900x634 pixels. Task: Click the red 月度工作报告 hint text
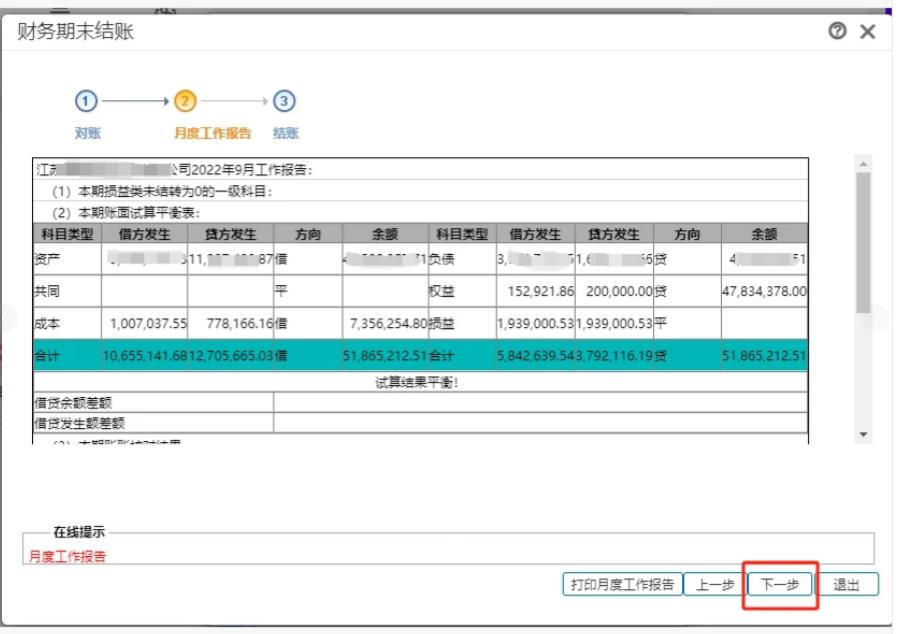point(68,557)
